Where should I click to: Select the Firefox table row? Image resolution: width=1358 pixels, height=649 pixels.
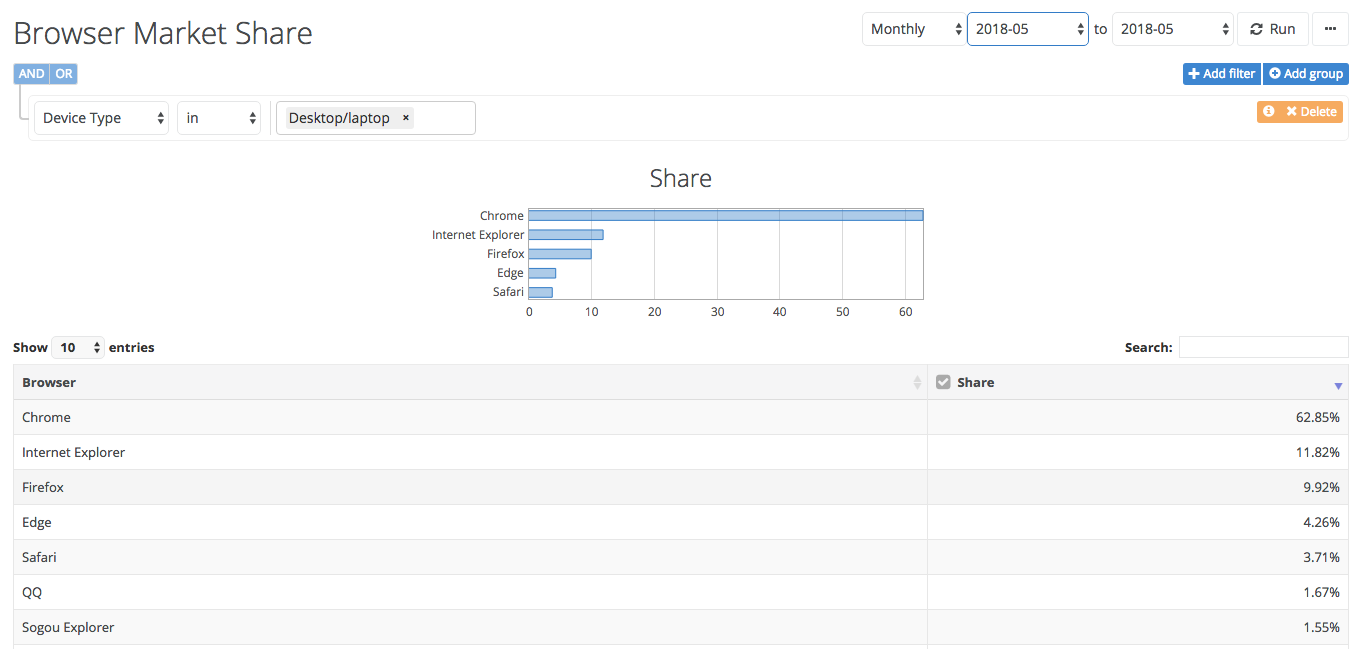(681, 488)
